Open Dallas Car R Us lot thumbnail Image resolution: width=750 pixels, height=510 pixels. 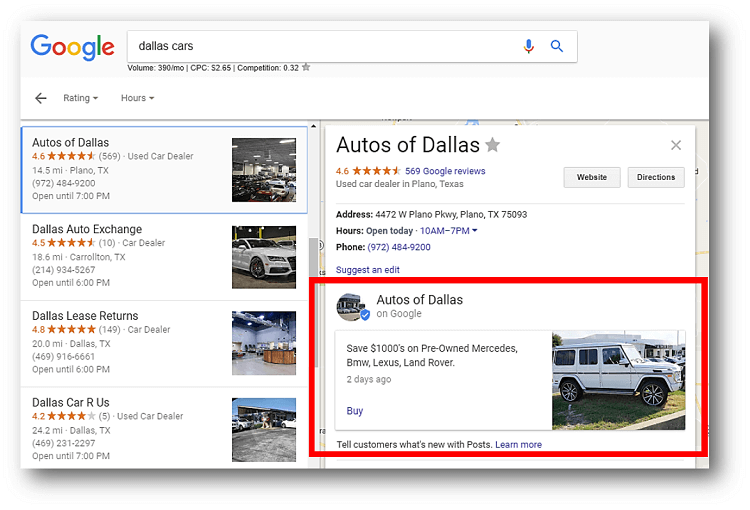pos(264,430)
